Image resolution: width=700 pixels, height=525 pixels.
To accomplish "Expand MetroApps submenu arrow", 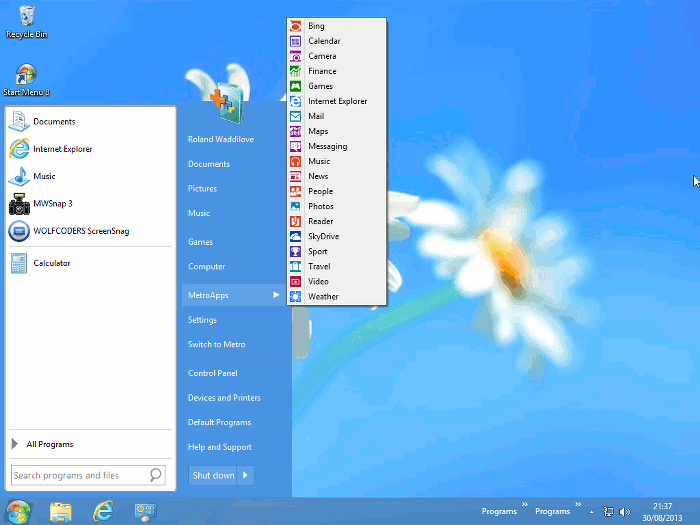I will pos(276,295).
